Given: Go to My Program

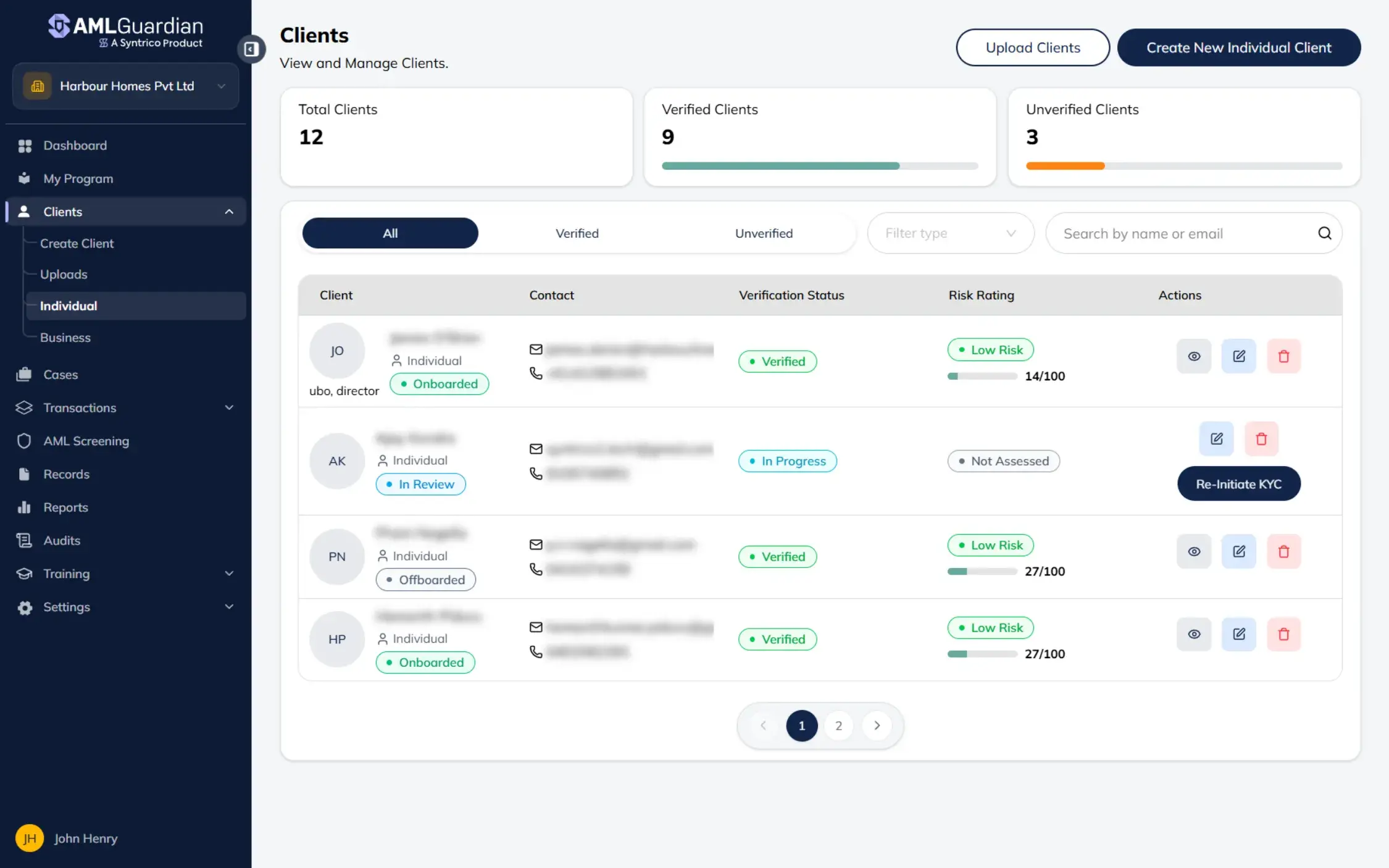Looking at the screenshot, I should (78, 178).
